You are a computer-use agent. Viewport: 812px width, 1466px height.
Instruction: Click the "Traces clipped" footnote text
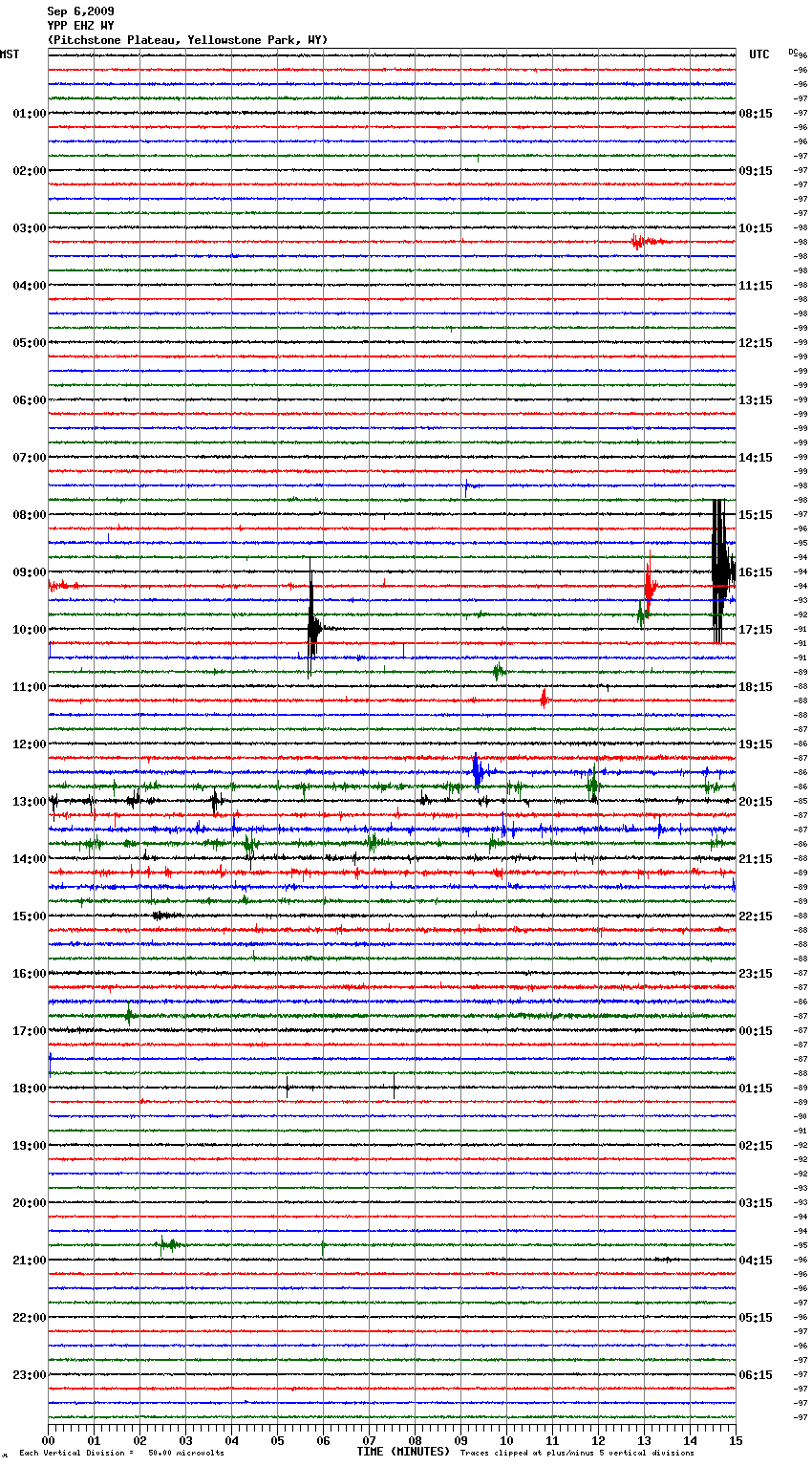pos(577,1454)
